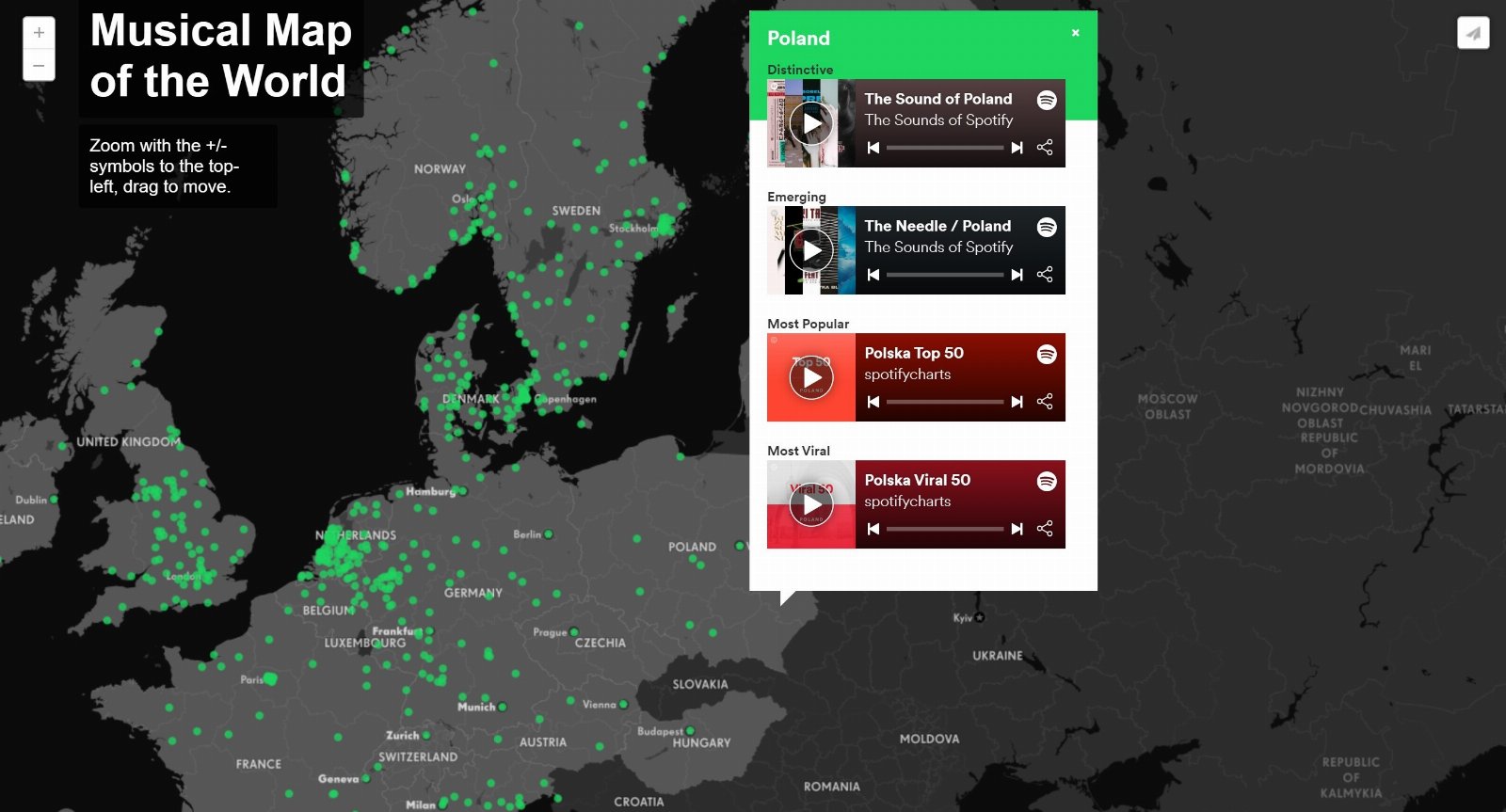1506x812 pixels.
Task: Select the Zurich city dot on map
Action: (426, 735)
